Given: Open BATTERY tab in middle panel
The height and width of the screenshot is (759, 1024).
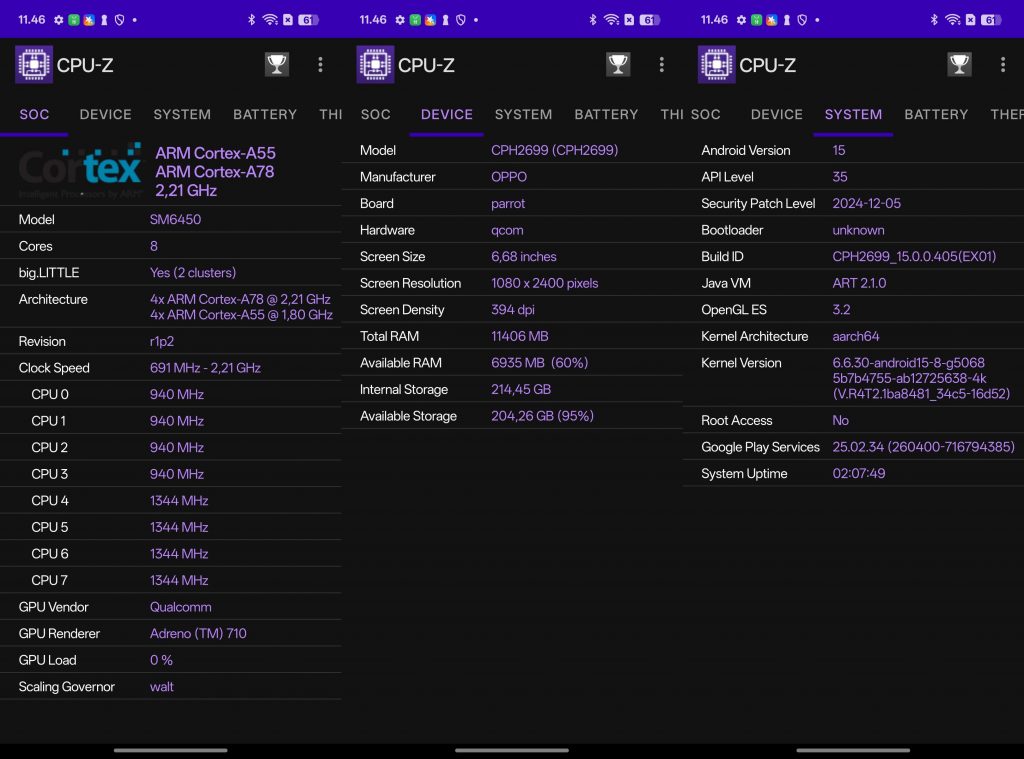Looking at the screenshot, I should click(x=606, y=114).
